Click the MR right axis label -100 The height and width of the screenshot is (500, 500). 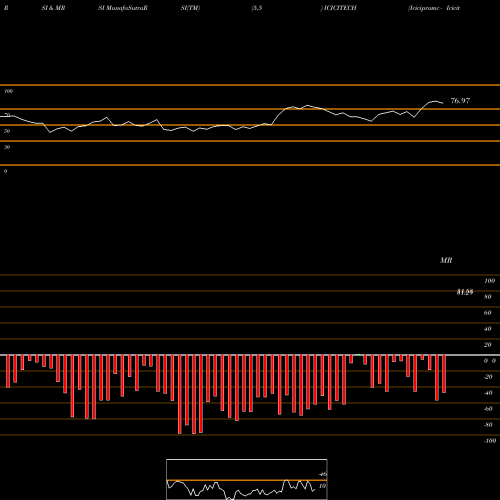490,441
